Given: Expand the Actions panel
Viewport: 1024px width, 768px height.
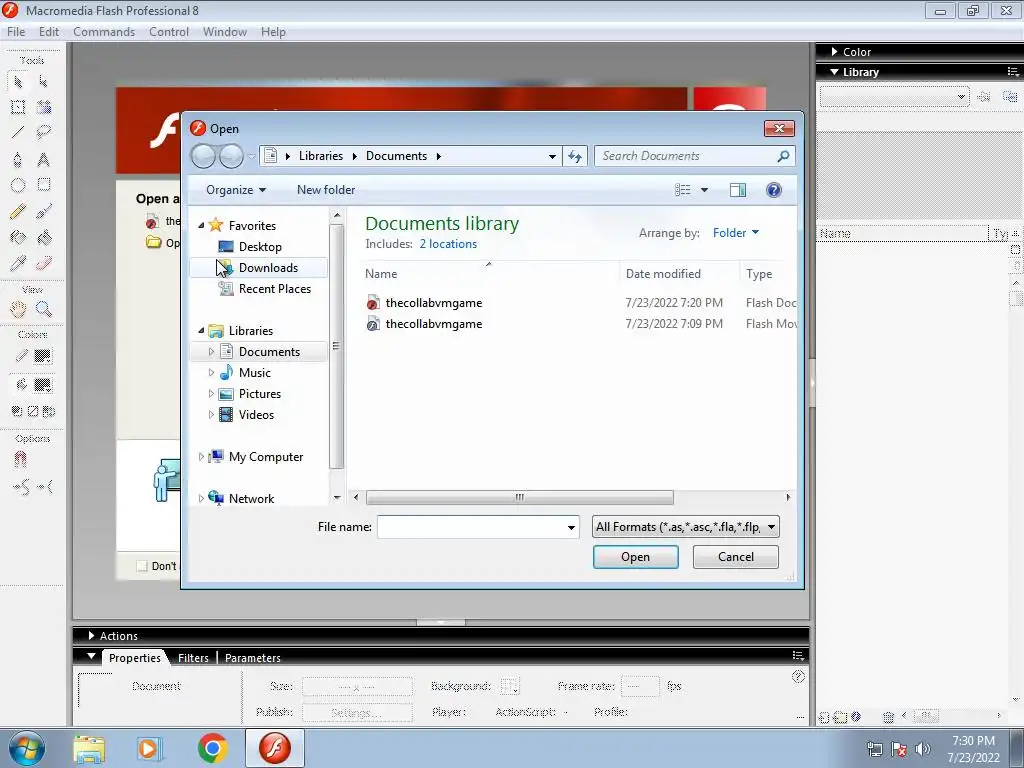Looking at the screenshot, I should (91, 635).
